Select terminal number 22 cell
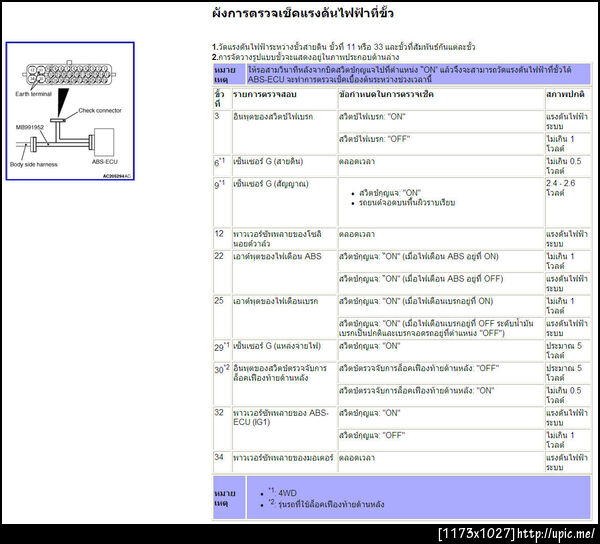This screenshot has height=544, width=600. point(222,272)
